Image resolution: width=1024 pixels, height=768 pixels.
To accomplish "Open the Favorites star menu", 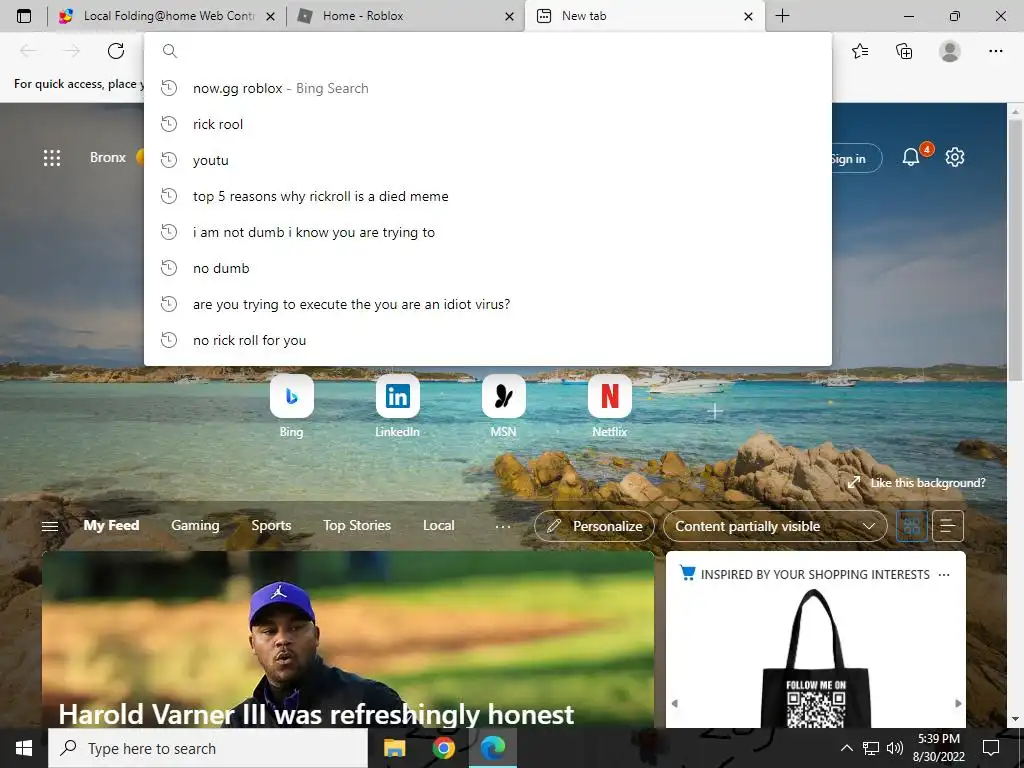I will click(x=860, y=51).
